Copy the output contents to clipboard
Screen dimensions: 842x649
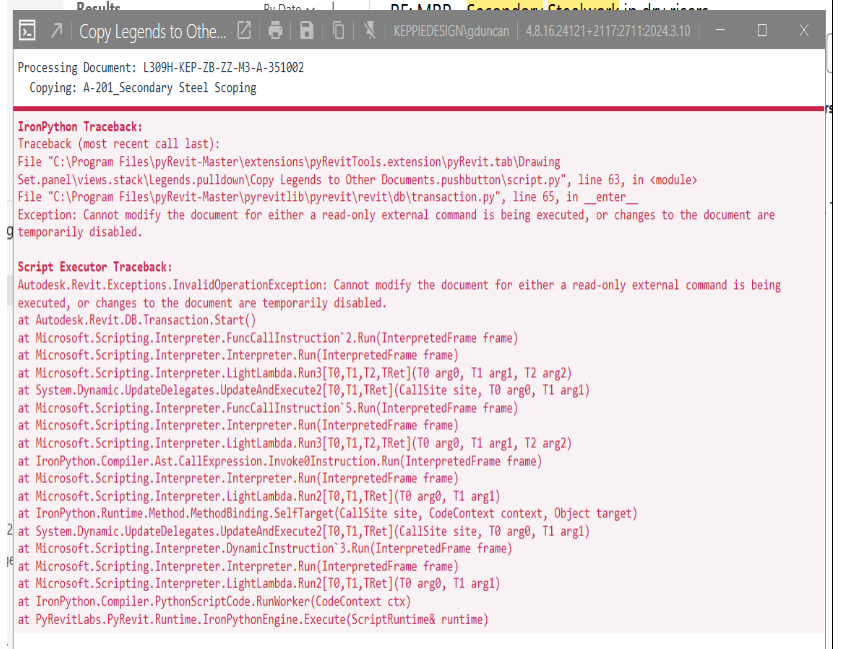click(338, 31)
